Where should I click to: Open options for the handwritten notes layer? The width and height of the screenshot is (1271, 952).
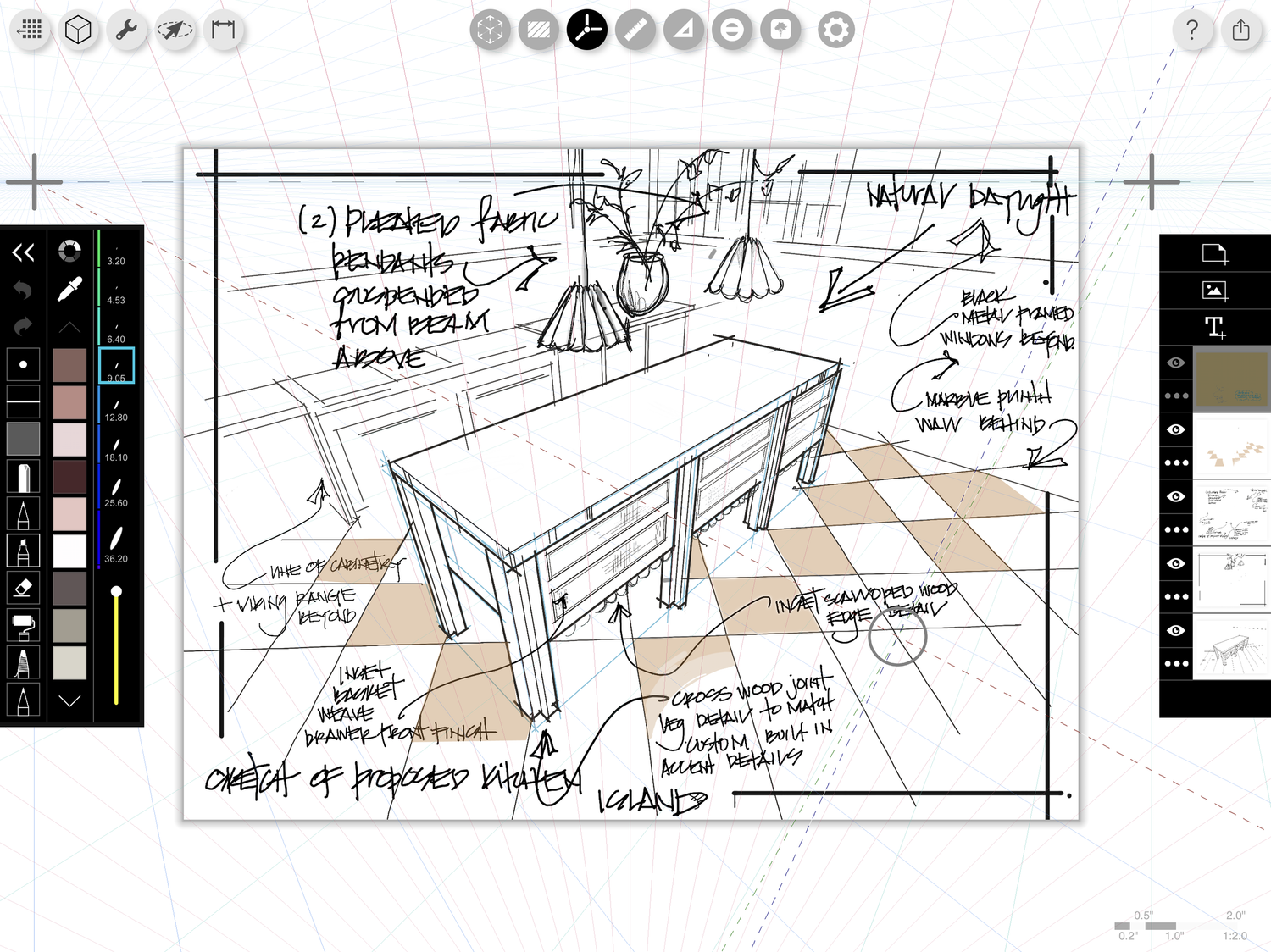pyautogui.click(x=1176, y=529)
